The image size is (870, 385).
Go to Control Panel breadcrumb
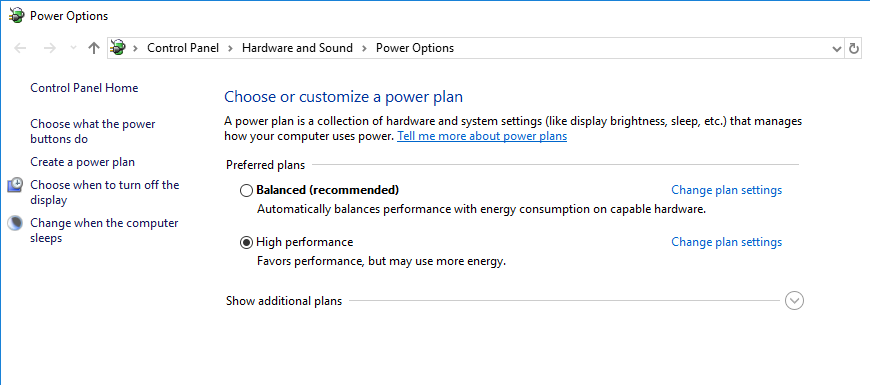[183, 48]
